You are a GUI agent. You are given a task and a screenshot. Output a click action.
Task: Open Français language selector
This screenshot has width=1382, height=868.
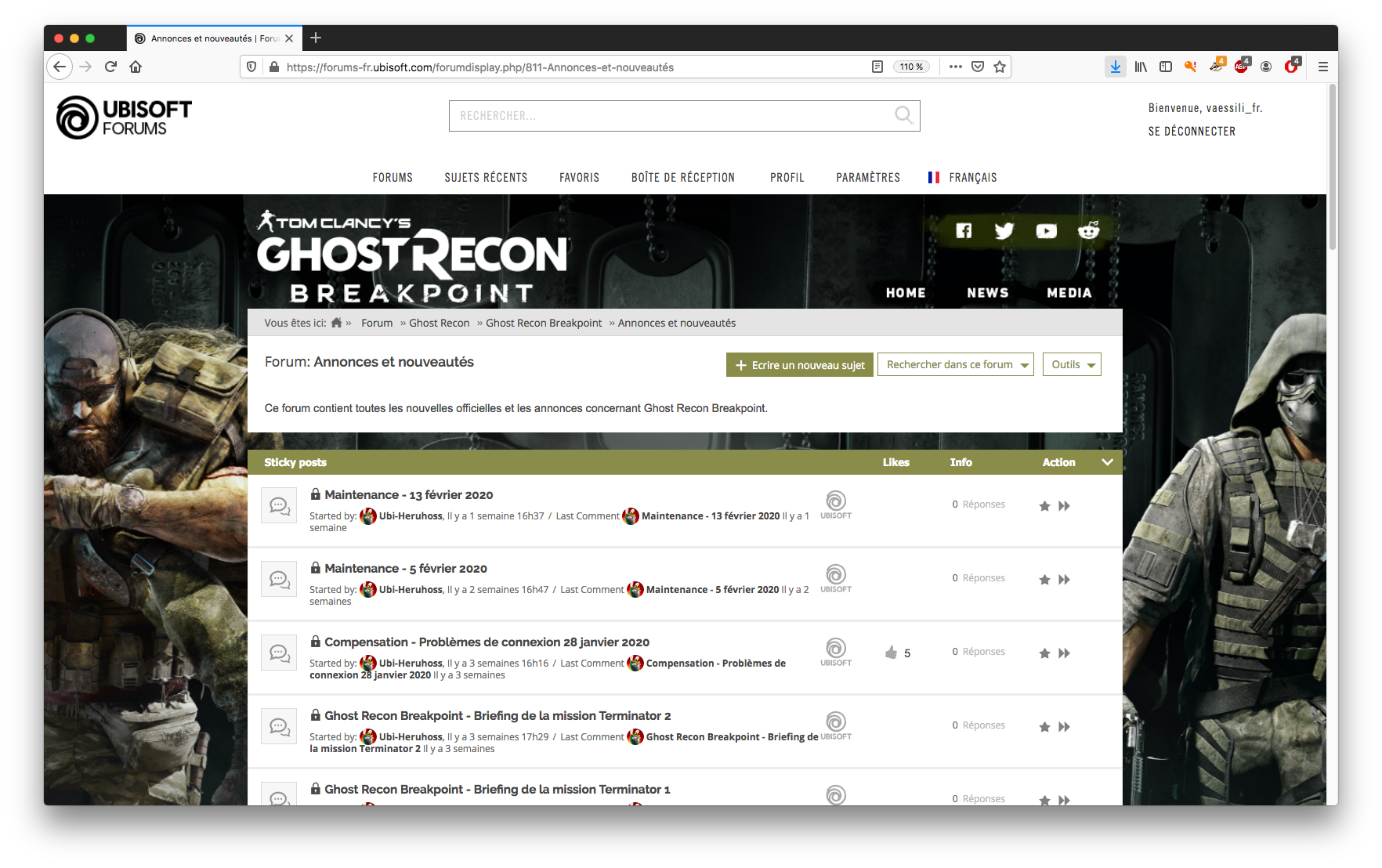coord(962,178)
